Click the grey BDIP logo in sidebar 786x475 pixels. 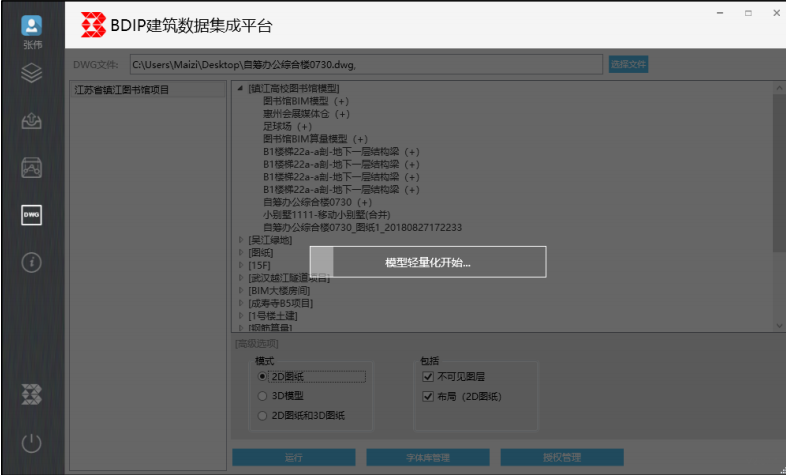[32, 395]
